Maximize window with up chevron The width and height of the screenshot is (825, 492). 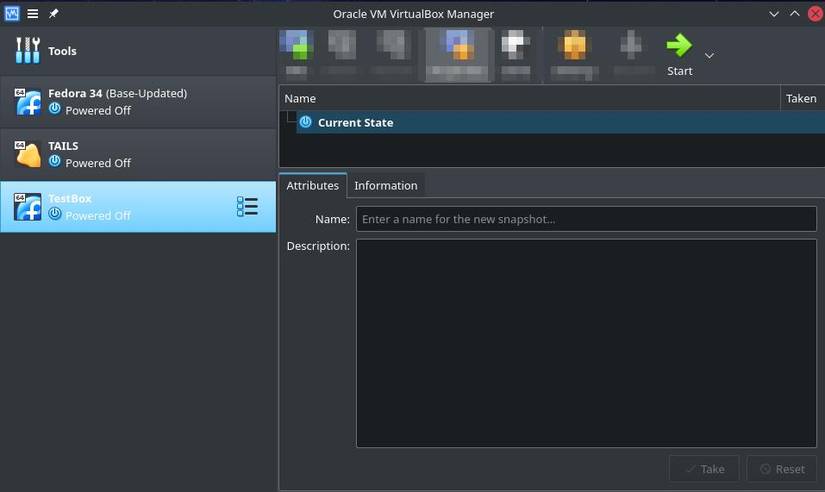click(794, 14)
